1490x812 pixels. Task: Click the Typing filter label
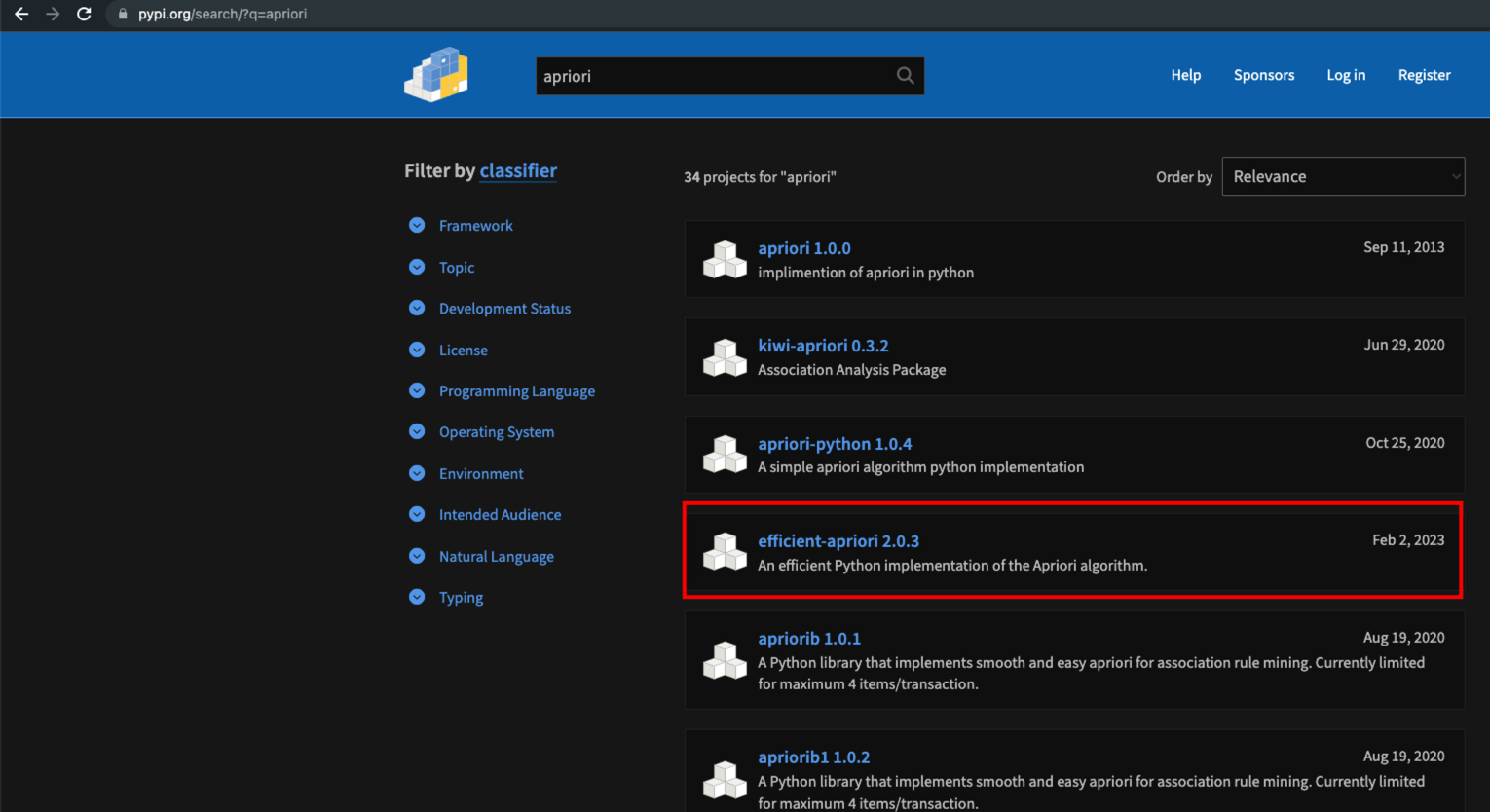coord(461,598)
